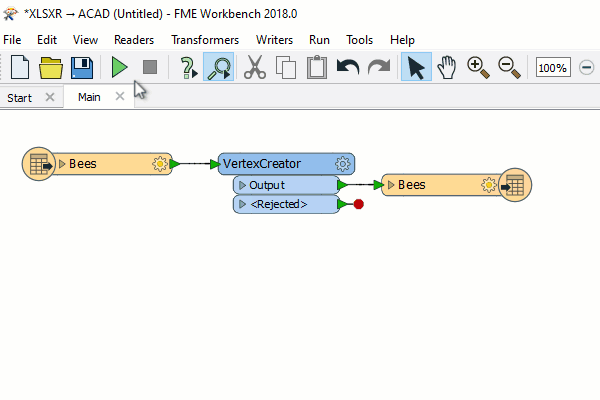This screenshot has height=400, width=600.
Task: Open the View menu
Action: pos(85,40)
